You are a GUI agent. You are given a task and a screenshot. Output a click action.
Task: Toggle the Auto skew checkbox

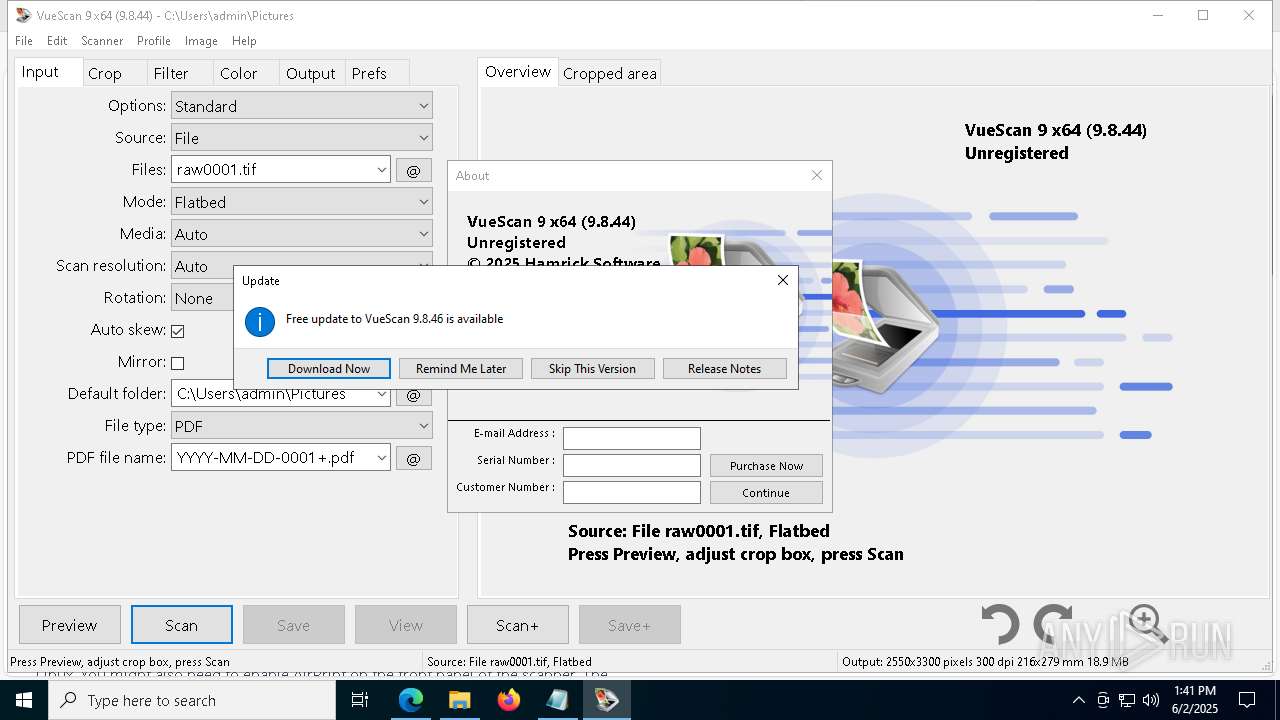coord(178,331)
